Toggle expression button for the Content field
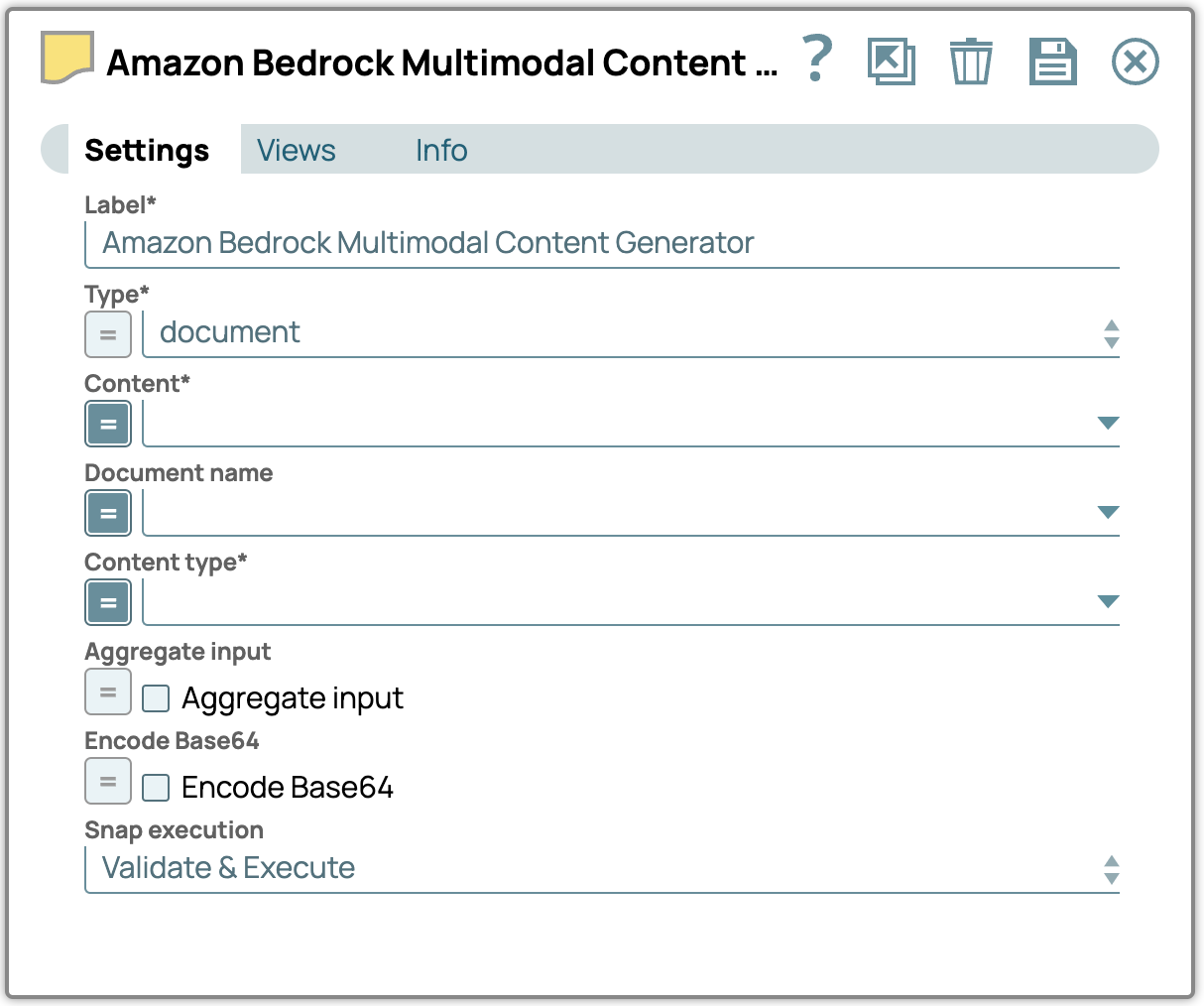This screenshot has width=1204, height=1006. 108,425
